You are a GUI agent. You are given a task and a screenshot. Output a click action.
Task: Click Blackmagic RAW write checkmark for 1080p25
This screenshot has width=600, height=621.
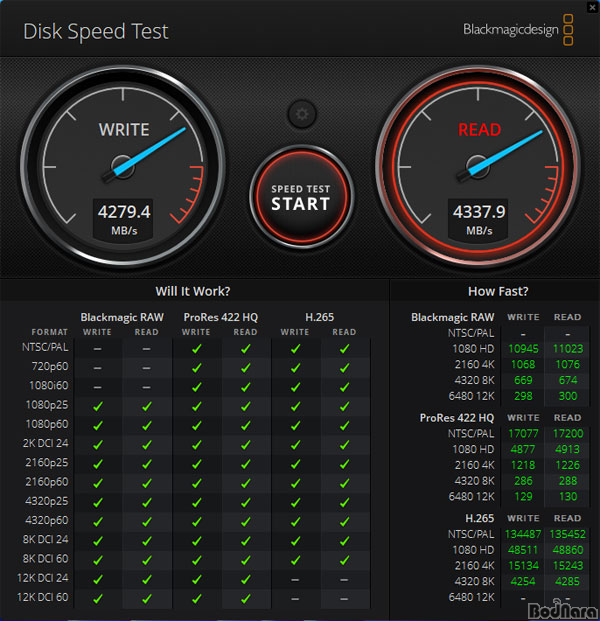97,406
